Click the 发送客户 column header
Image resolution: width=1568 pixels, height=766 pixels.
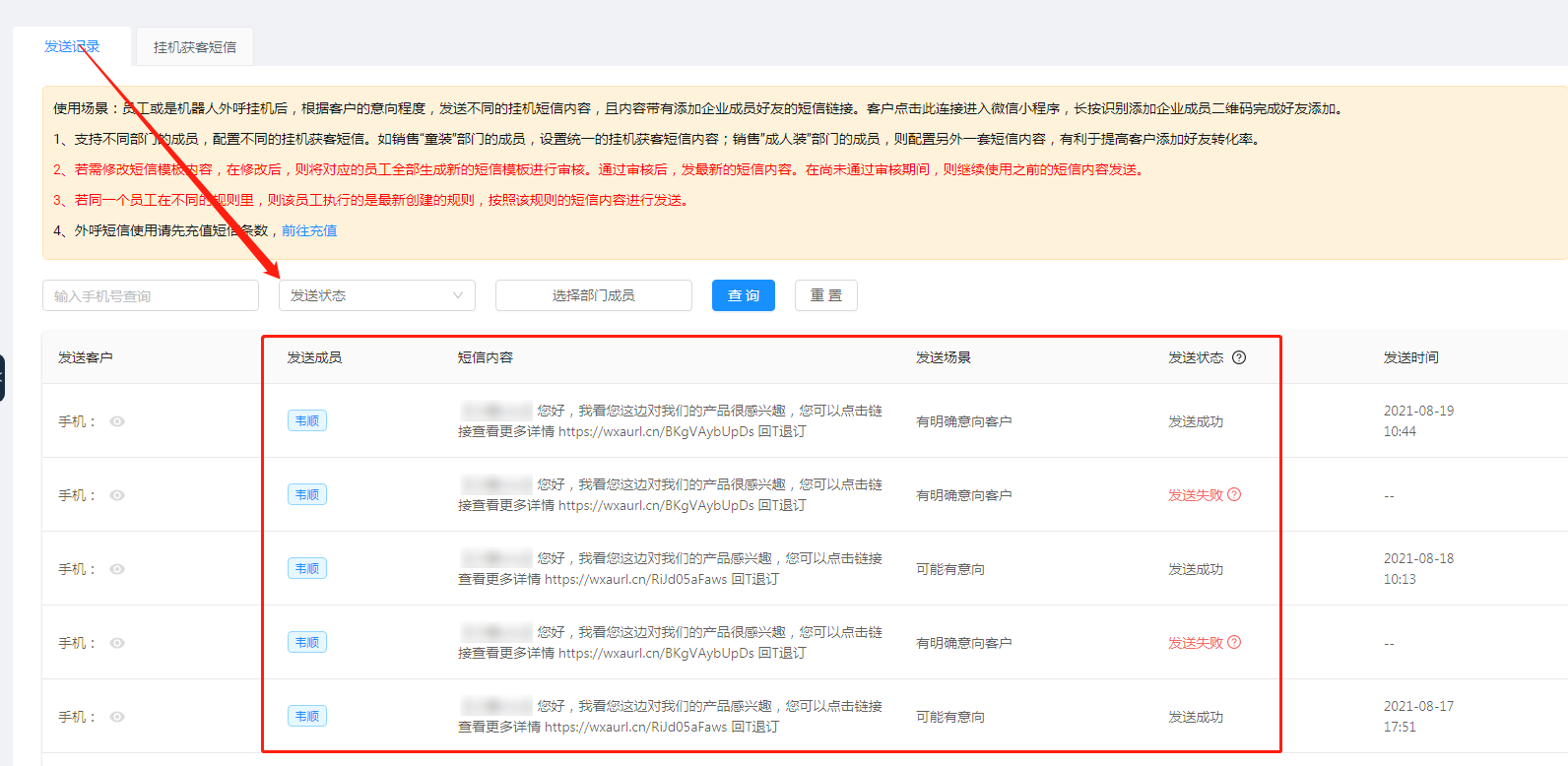(86, 357)
